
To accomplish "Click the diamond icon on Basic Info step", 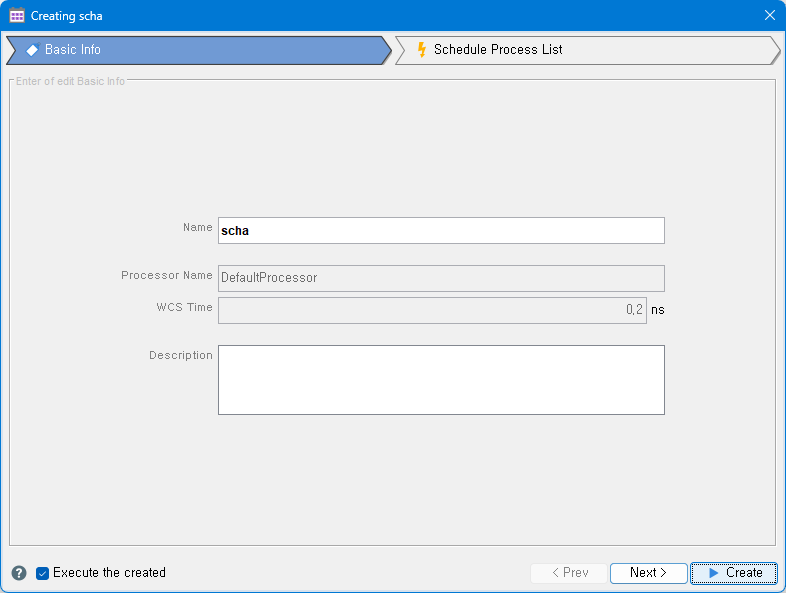I will (x=32, y=50).
